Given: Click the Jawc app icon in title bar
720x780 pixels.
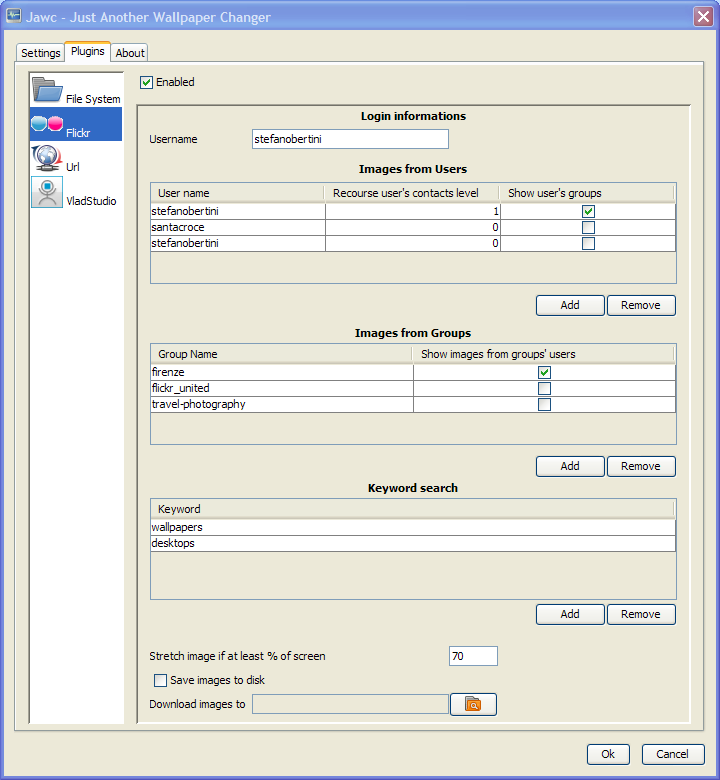Looking at the screenshot, I should click(x=13, y=16).
